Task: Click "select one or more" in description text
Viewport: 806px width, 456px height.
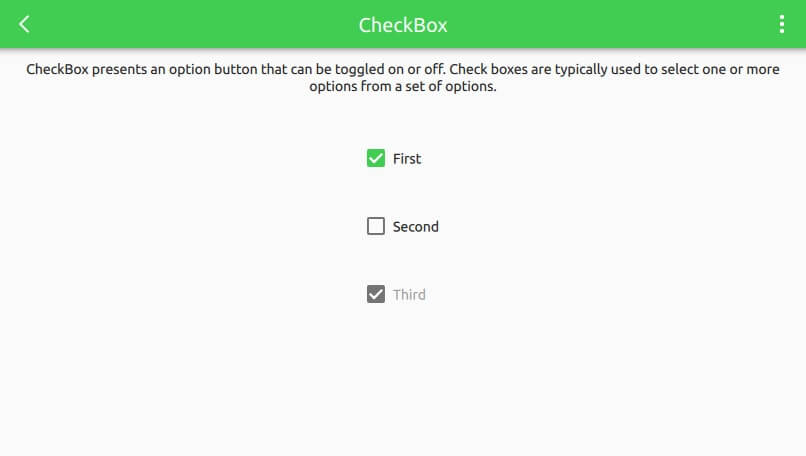Action: tap(722, 69)
